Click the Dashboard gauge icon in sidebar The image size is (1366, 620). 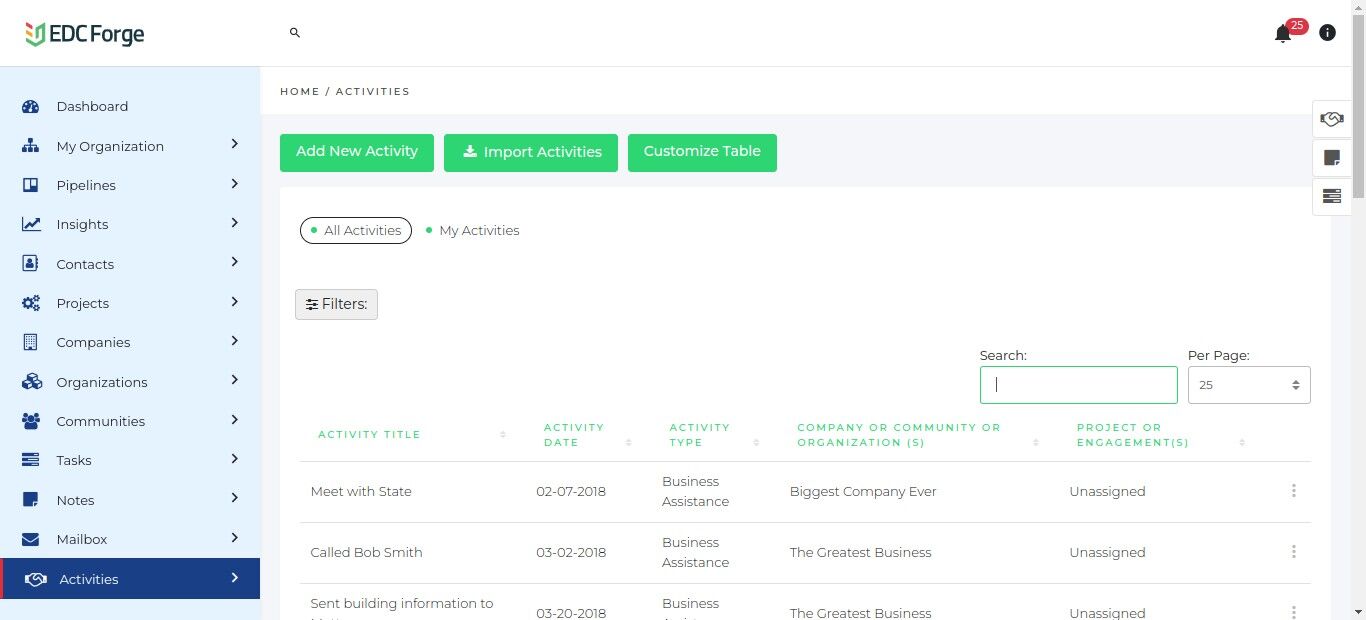coord(30,106)
